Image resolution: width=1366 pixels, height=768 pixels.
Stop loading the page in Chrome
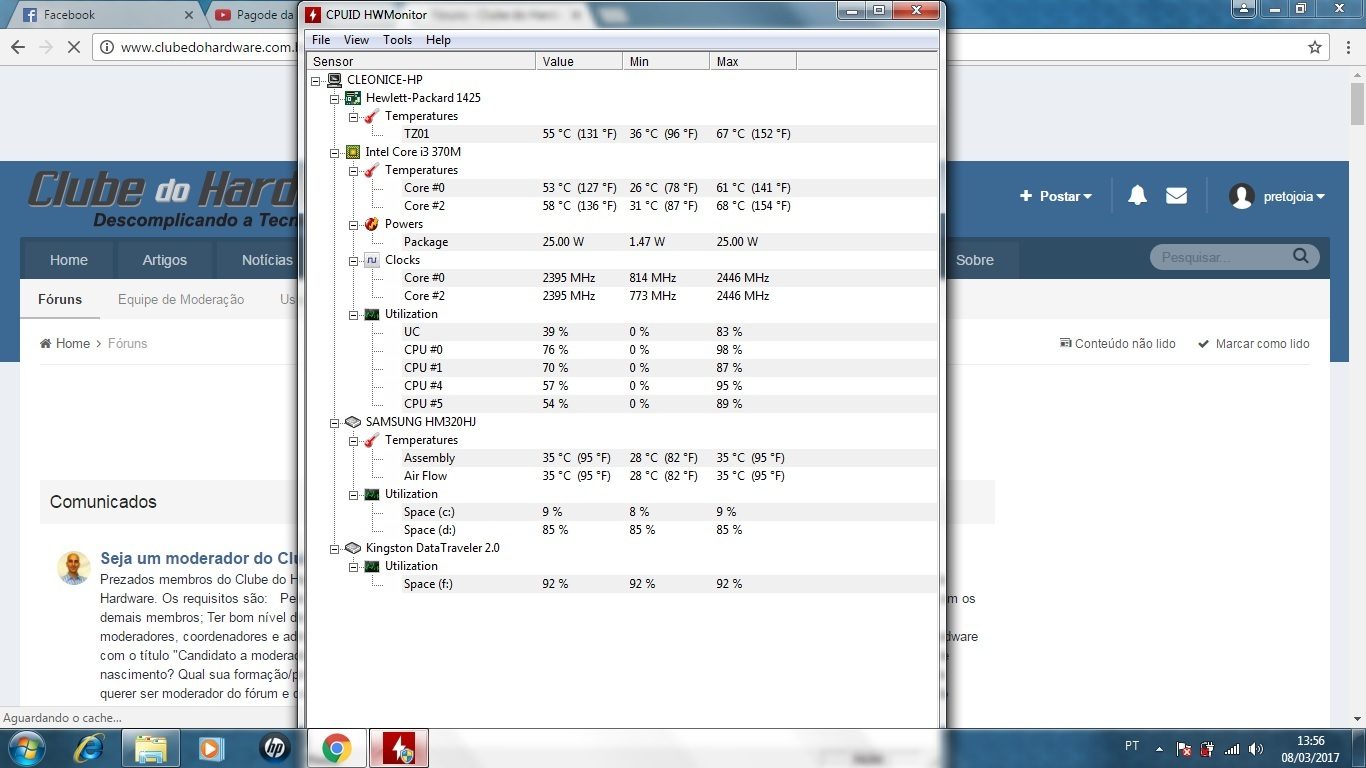point(74,47)
